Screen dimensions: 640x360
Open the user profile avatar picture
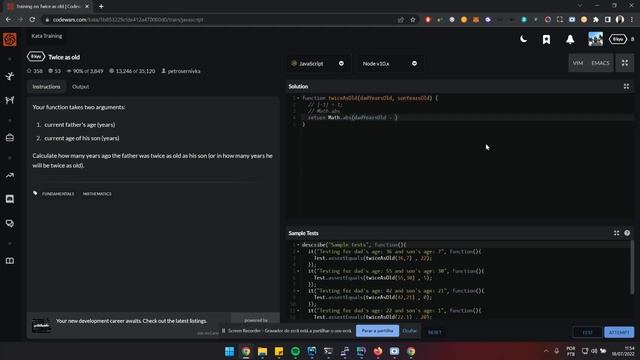(595, 39)
